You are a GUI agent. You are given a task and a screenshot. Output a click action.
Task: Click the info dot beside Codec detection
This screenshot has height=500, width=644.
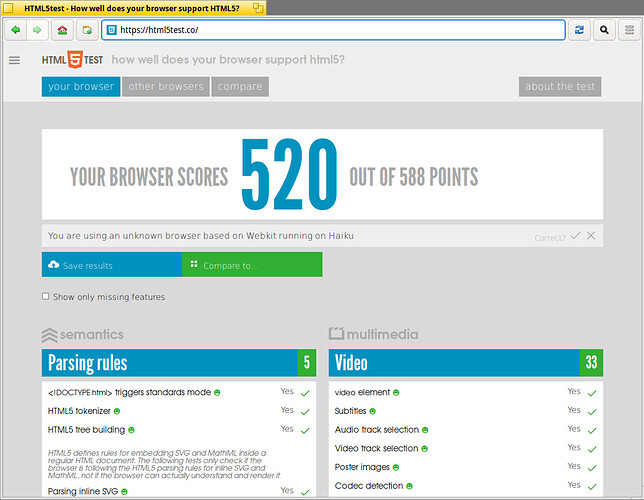point(409,486)
